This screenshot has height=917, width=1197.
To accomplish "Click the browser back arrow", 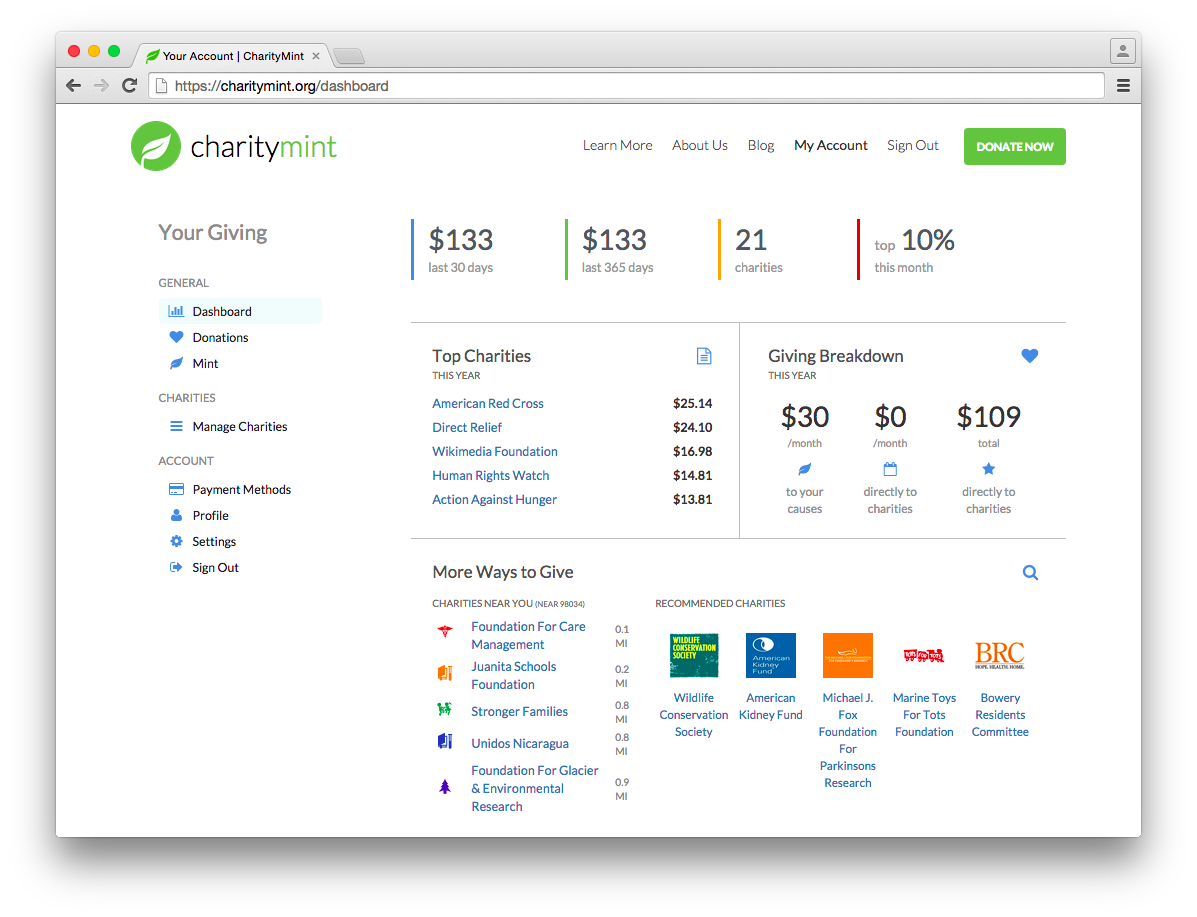I will tap(73, 86).
